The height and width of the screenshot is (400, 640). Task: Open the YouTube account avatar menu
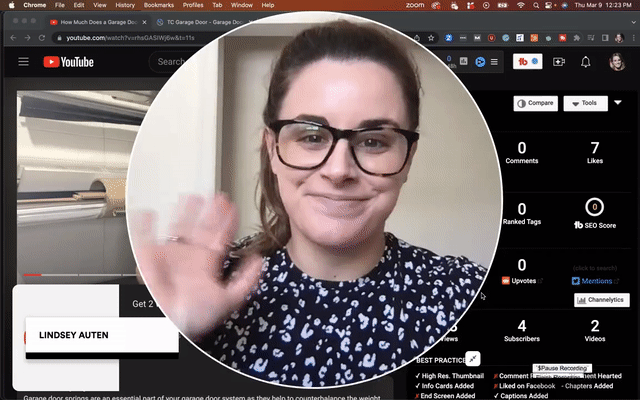(617, 62)
